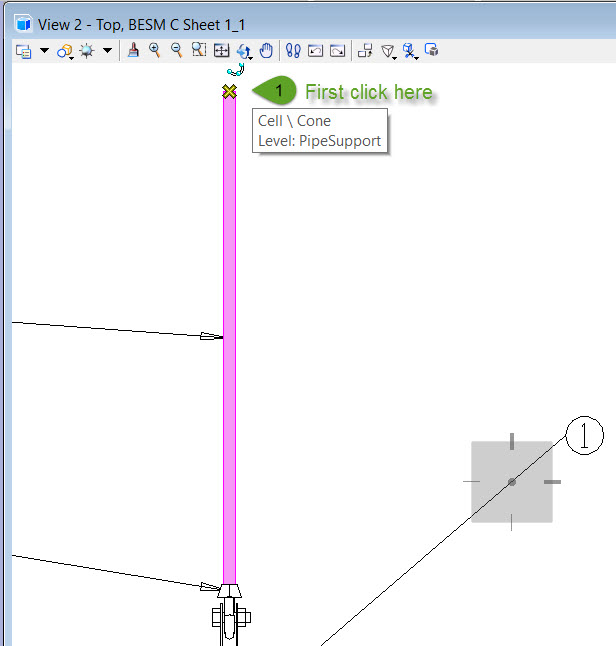Click the 'View 2 - Top, BESM C Sheet 1_1' title
The height and width of the screenshot is (646, 616).
pos(141,25)
